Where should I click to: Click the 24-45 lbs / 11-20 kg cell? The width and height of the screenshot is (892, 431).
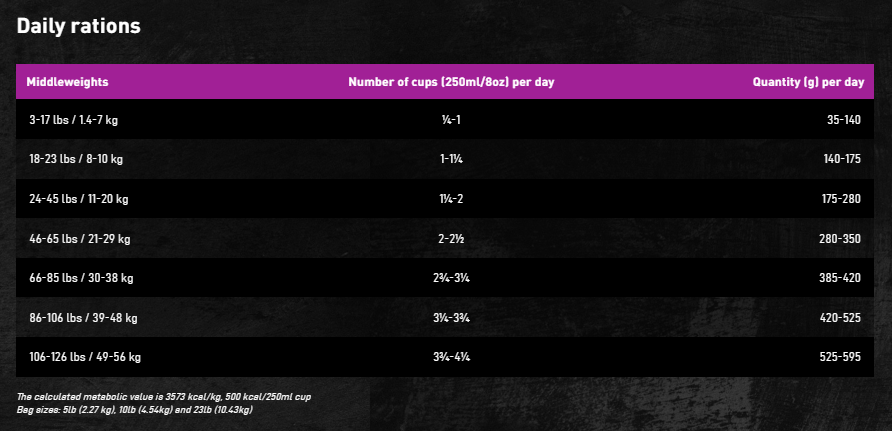click(79, 199)
